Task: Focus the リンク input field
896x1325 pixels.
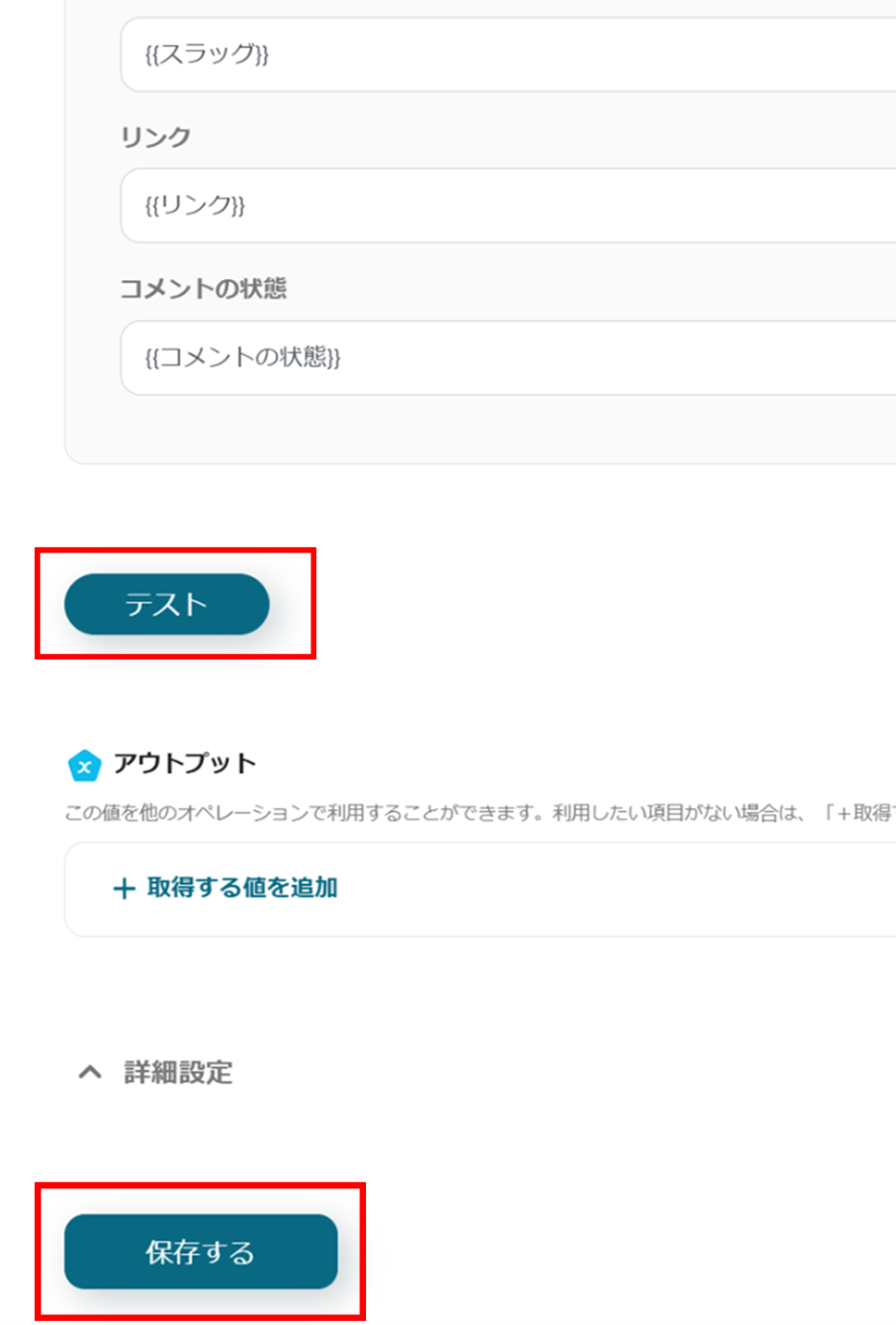Action: tap(497, 205)
